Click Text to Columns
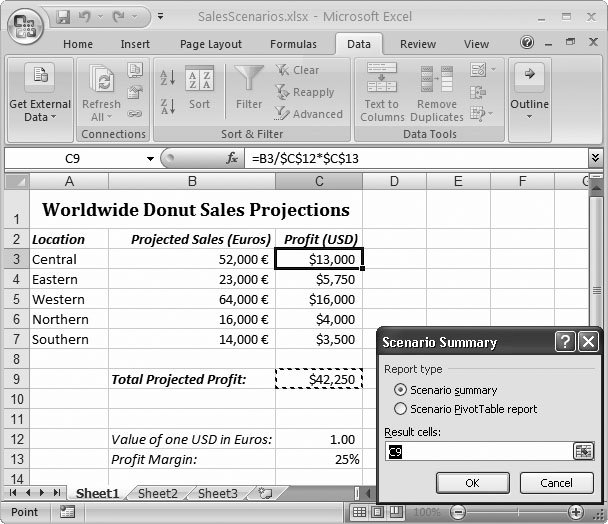This screenshot has width=608, height=524. (x=382, y=92)
